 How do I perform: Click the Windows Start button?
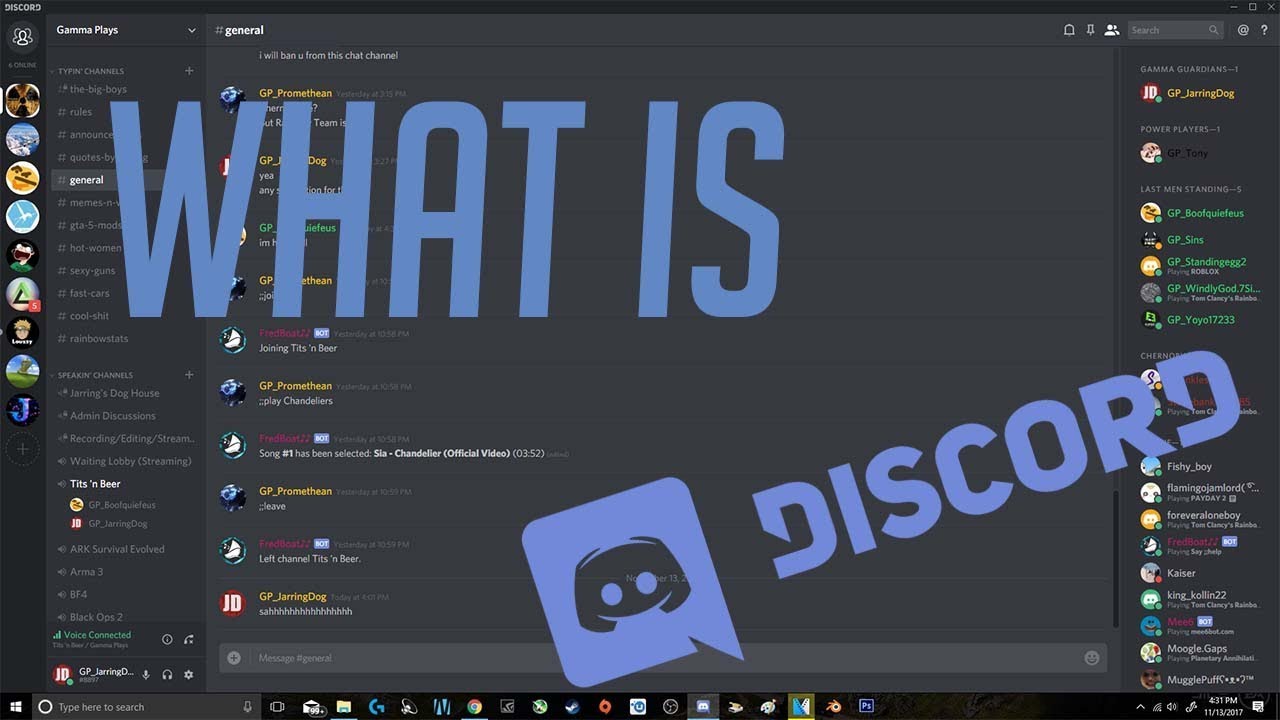[x=16, y=707]
